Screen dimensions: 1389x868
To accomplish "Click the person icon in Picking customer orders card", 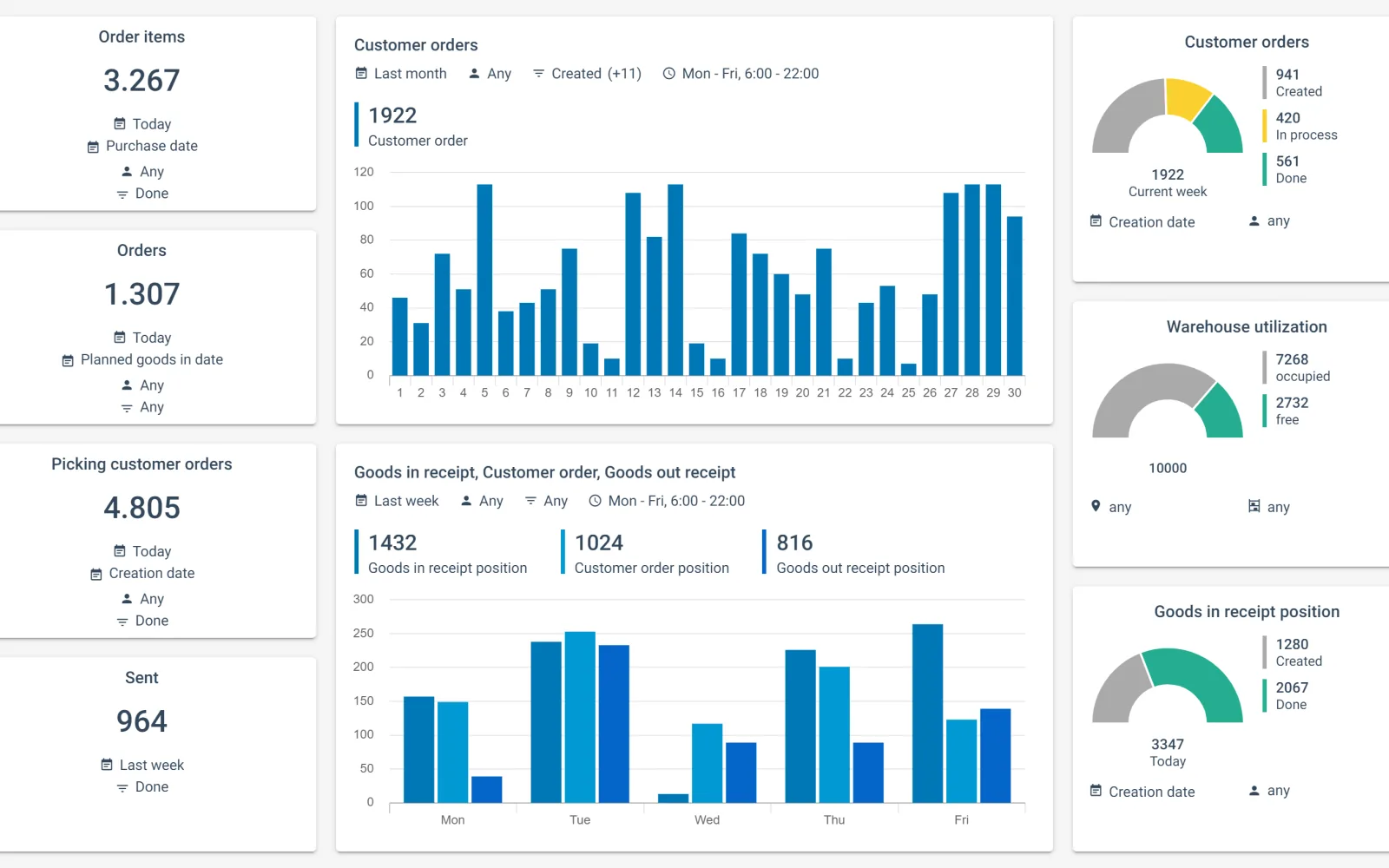I will [127, 599].
